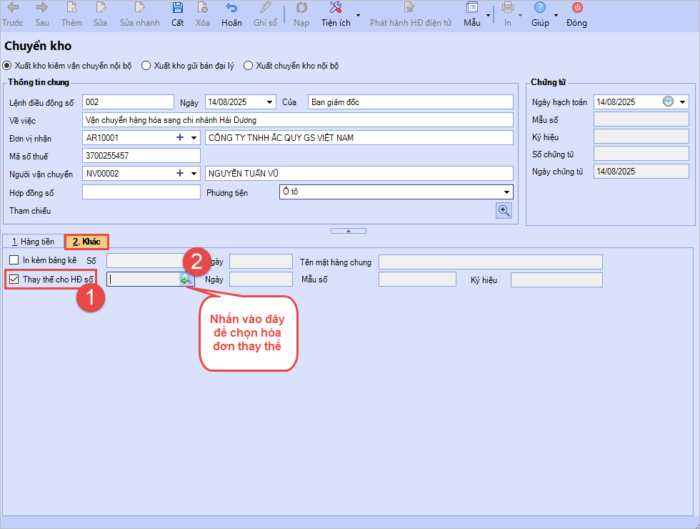The width and height of the screenshot is (700, 529).
Task: Click the Giúp help icon
Action: 540,9
